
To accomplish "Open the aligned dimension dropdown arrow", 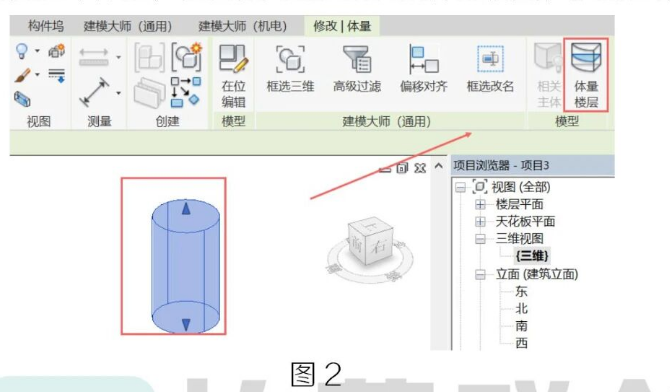I will tap(118, 57).
